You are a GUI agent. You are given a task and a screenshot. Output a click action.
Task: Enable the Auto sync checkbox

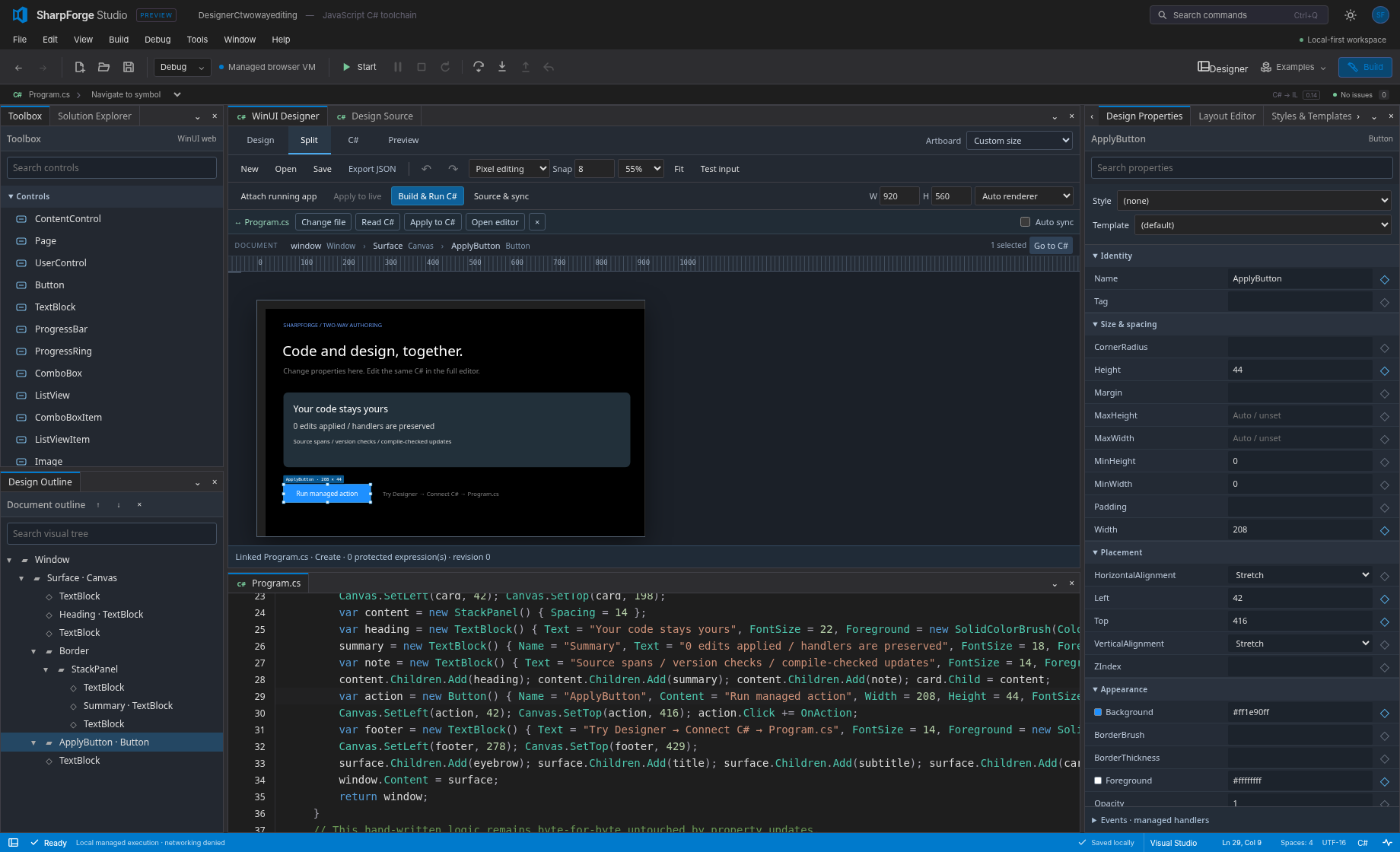(1025, 222)
